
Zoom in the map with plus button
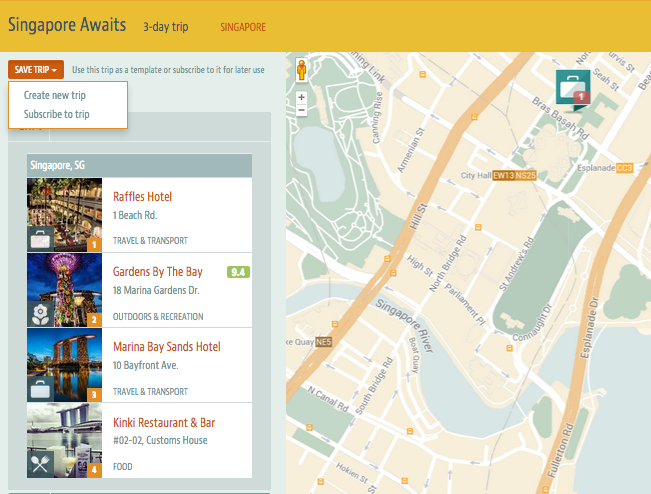click(301, 97)
